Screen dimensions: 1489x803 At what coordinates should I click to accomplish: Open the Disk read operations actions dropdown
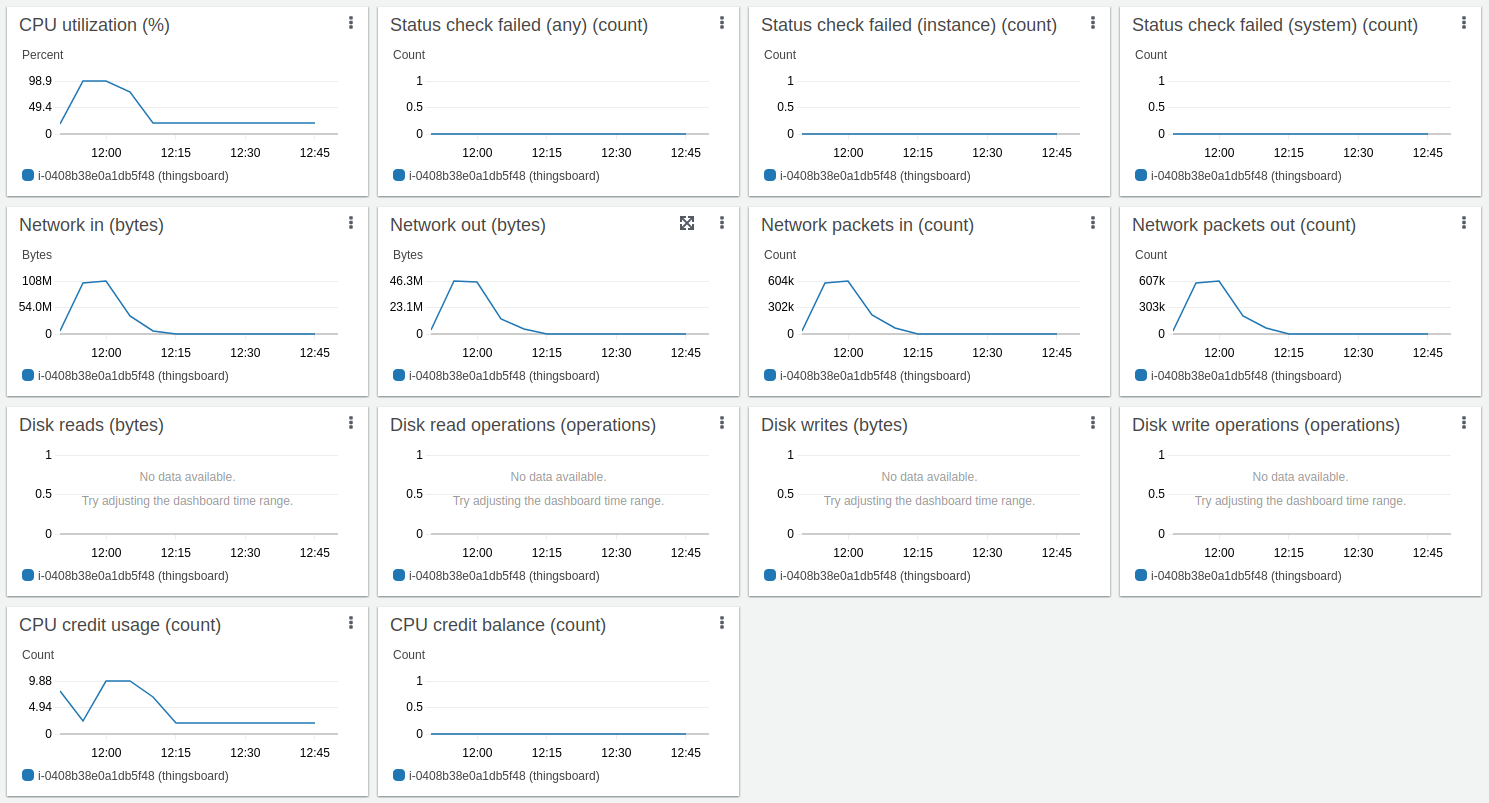pyautogui.click(x=722, y=423)
